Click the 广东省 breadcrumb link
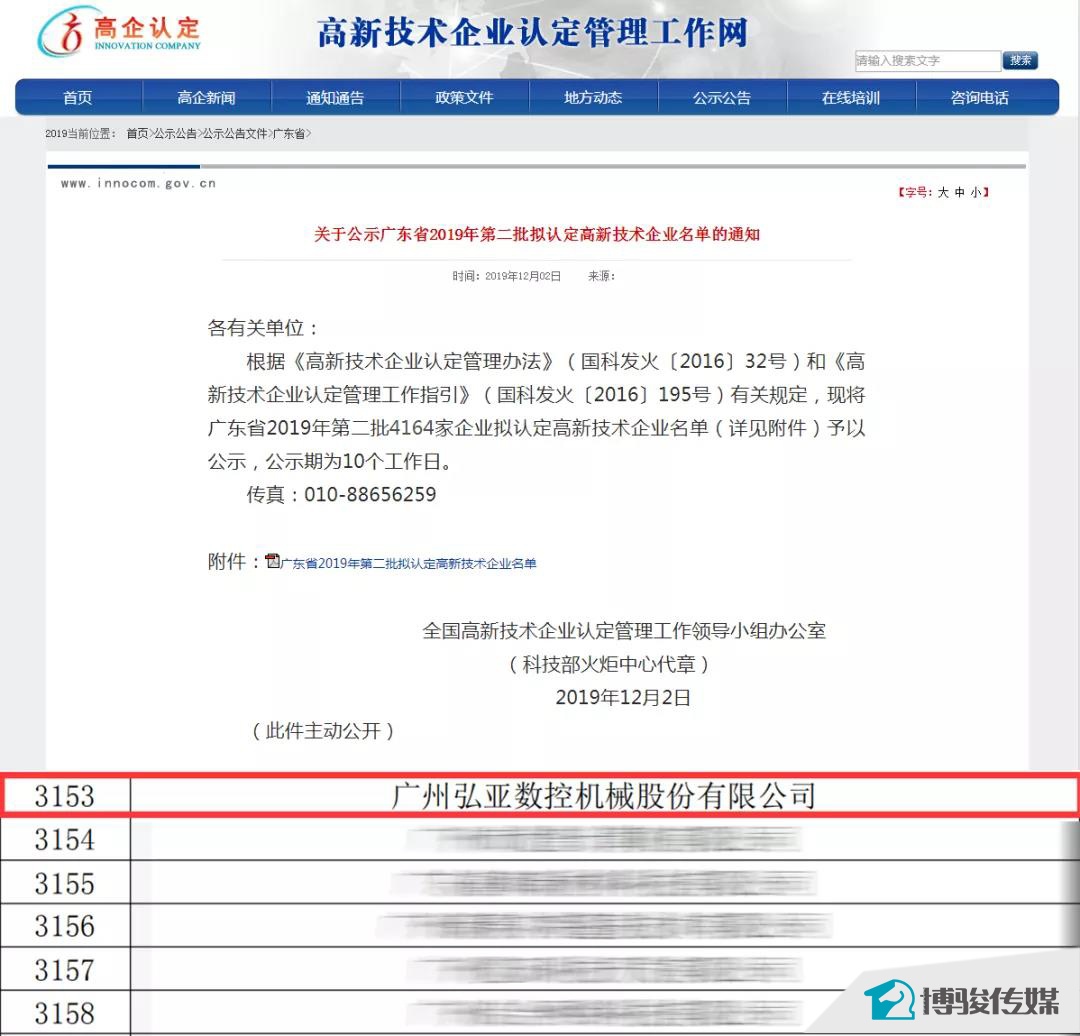 tap(289, 134)
